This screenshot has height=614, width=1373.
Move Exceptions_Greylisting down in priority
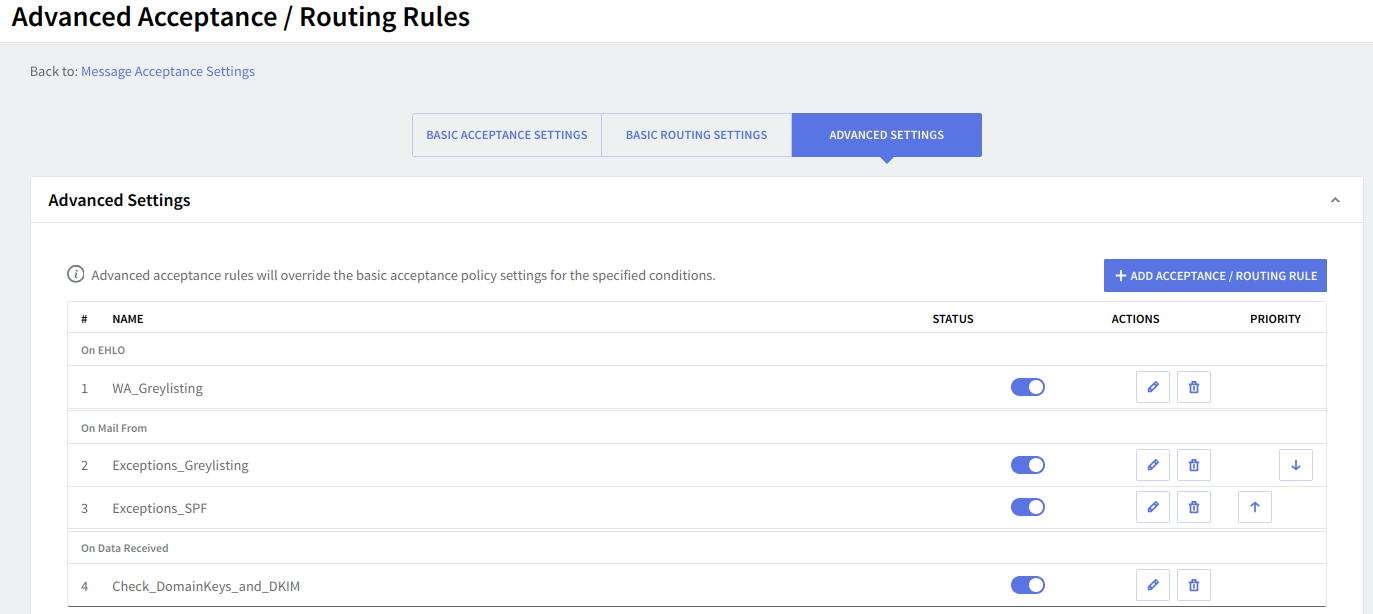pos(1295,465)
